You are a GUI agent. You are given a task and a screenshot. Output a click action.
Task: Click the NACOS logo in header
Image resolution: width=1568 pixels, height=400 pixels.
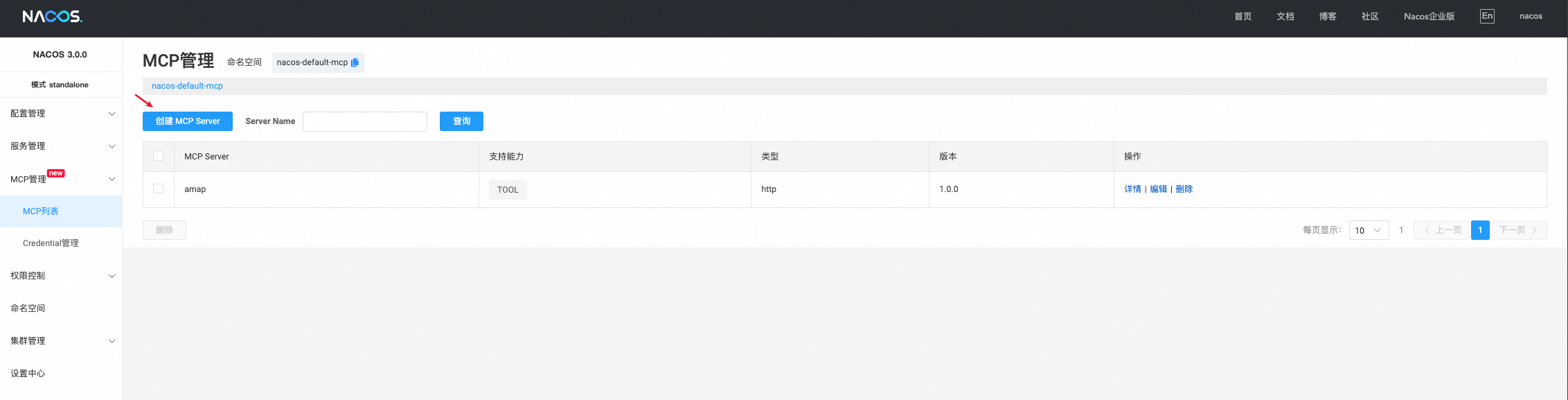pos(52,16)
